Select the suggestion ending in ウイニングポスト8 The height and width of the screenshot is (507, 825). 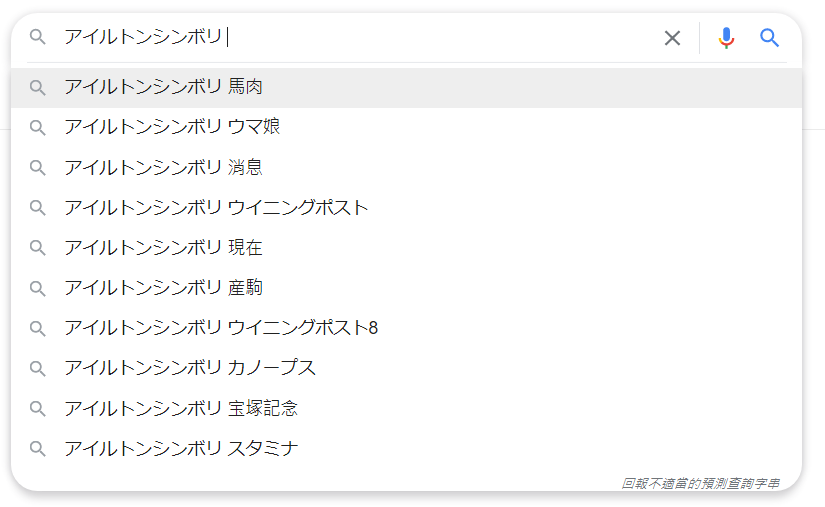click(406, 328)
